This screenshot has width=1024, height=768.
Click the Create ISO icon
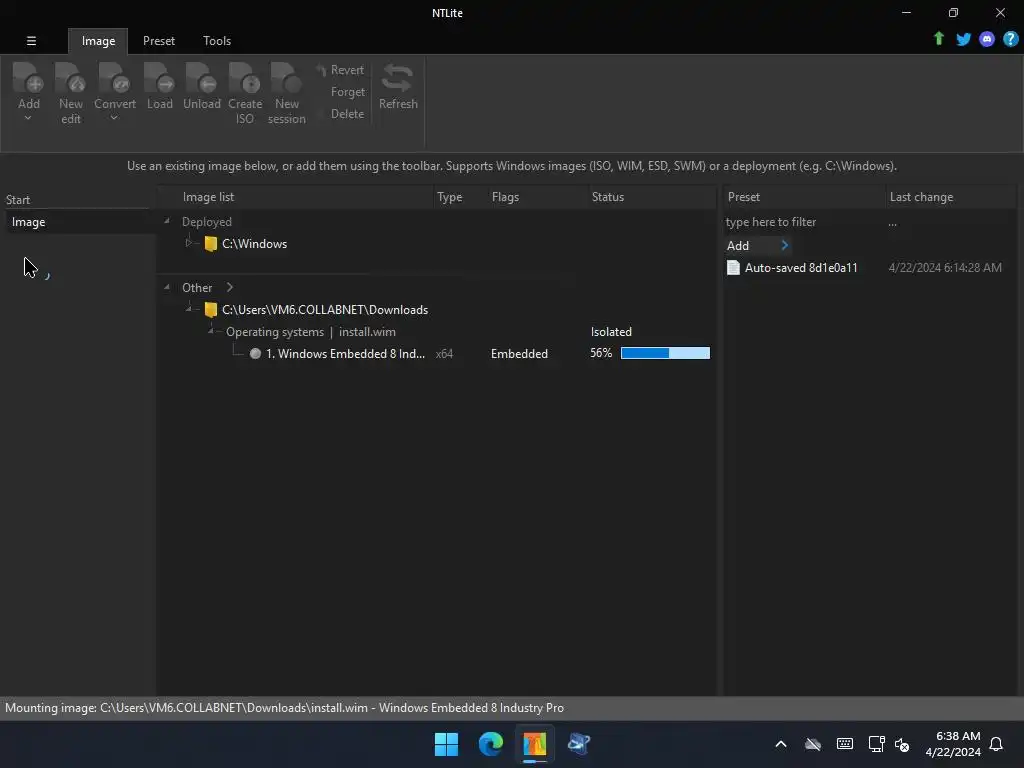pos(245,78)
